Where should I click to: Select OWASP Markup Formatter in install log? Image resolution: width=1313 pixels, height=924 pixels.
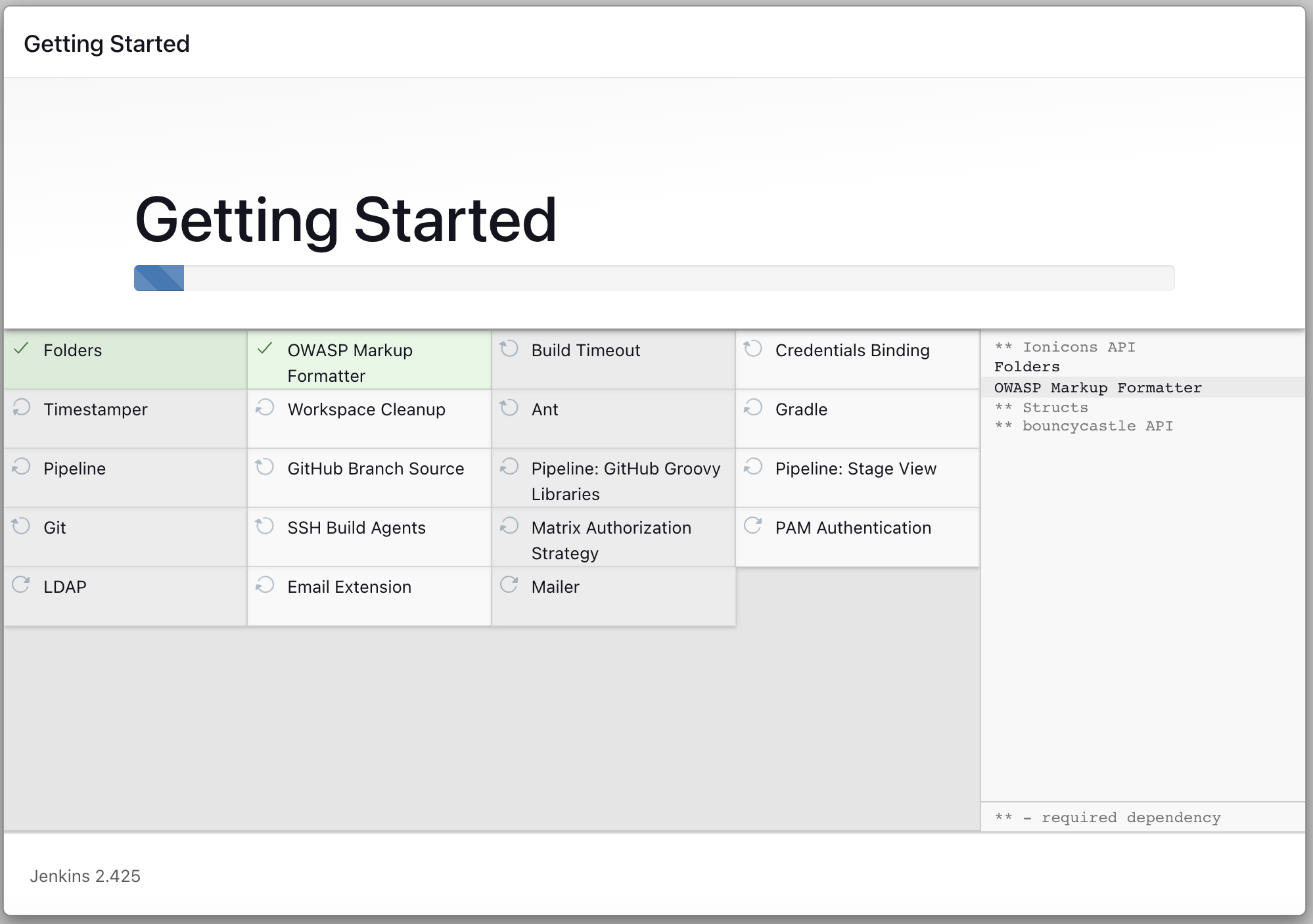tap(1097, 388)
